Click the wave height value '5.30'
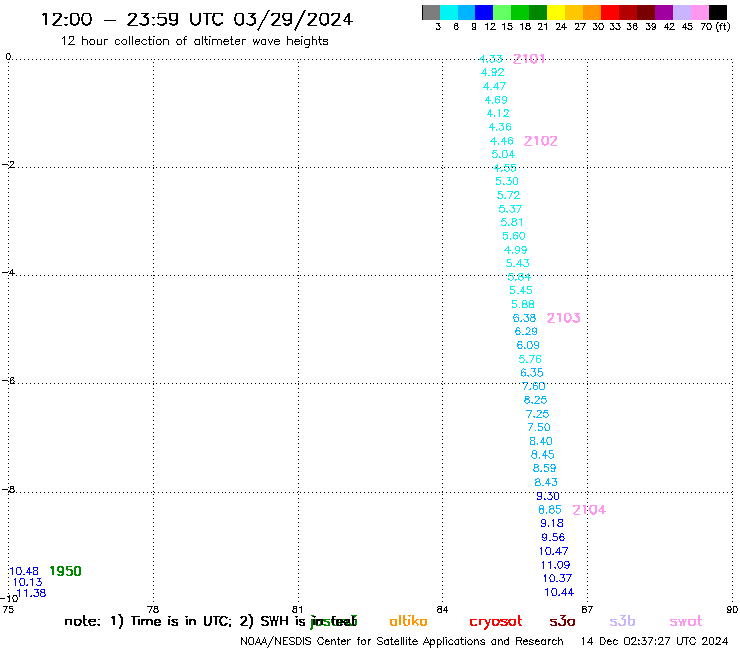740x650 pixels. pos(507,181)
